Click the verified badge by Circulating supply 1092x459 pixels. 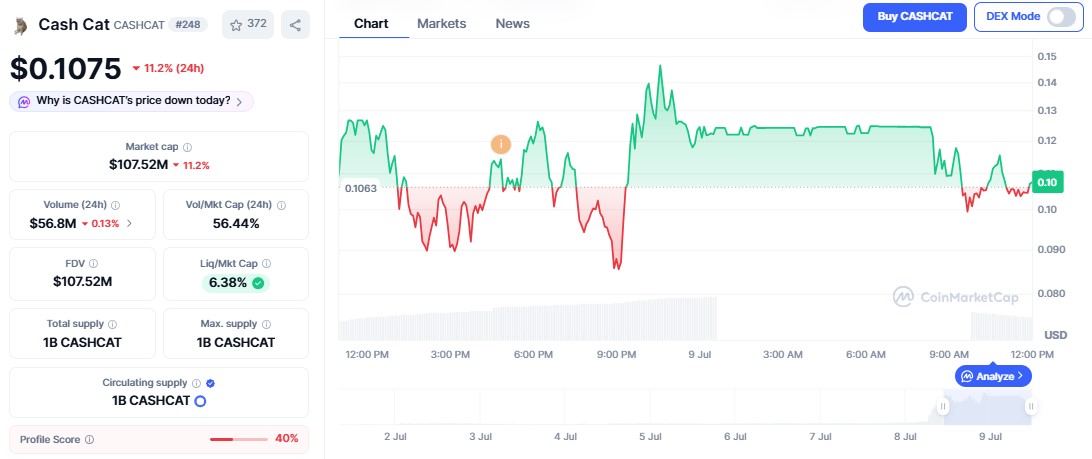tap(210, 383)
